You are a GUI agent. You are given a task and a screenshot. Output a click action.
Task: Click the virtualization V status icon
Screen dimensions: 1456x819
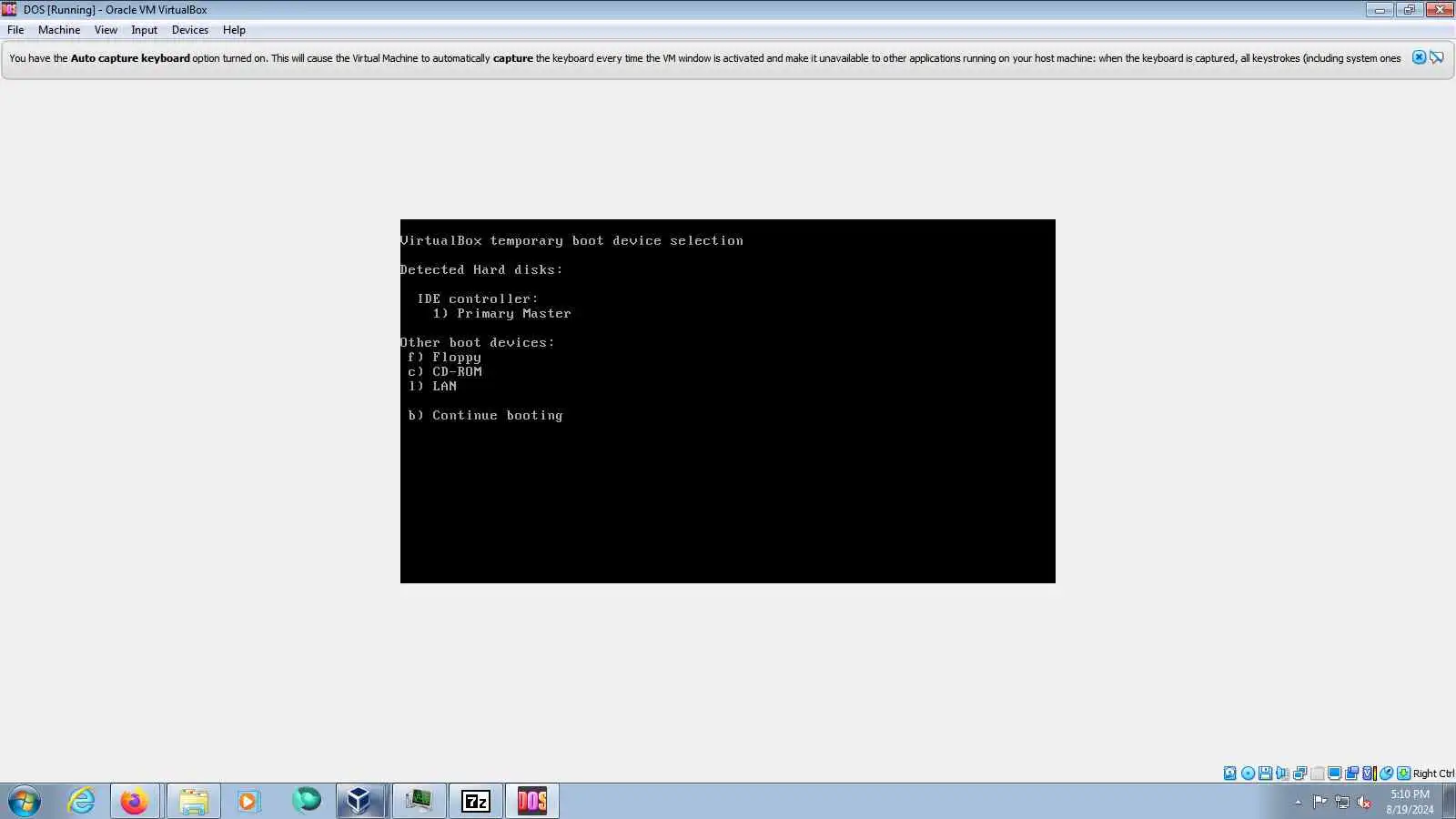(x=1369, y=773)
